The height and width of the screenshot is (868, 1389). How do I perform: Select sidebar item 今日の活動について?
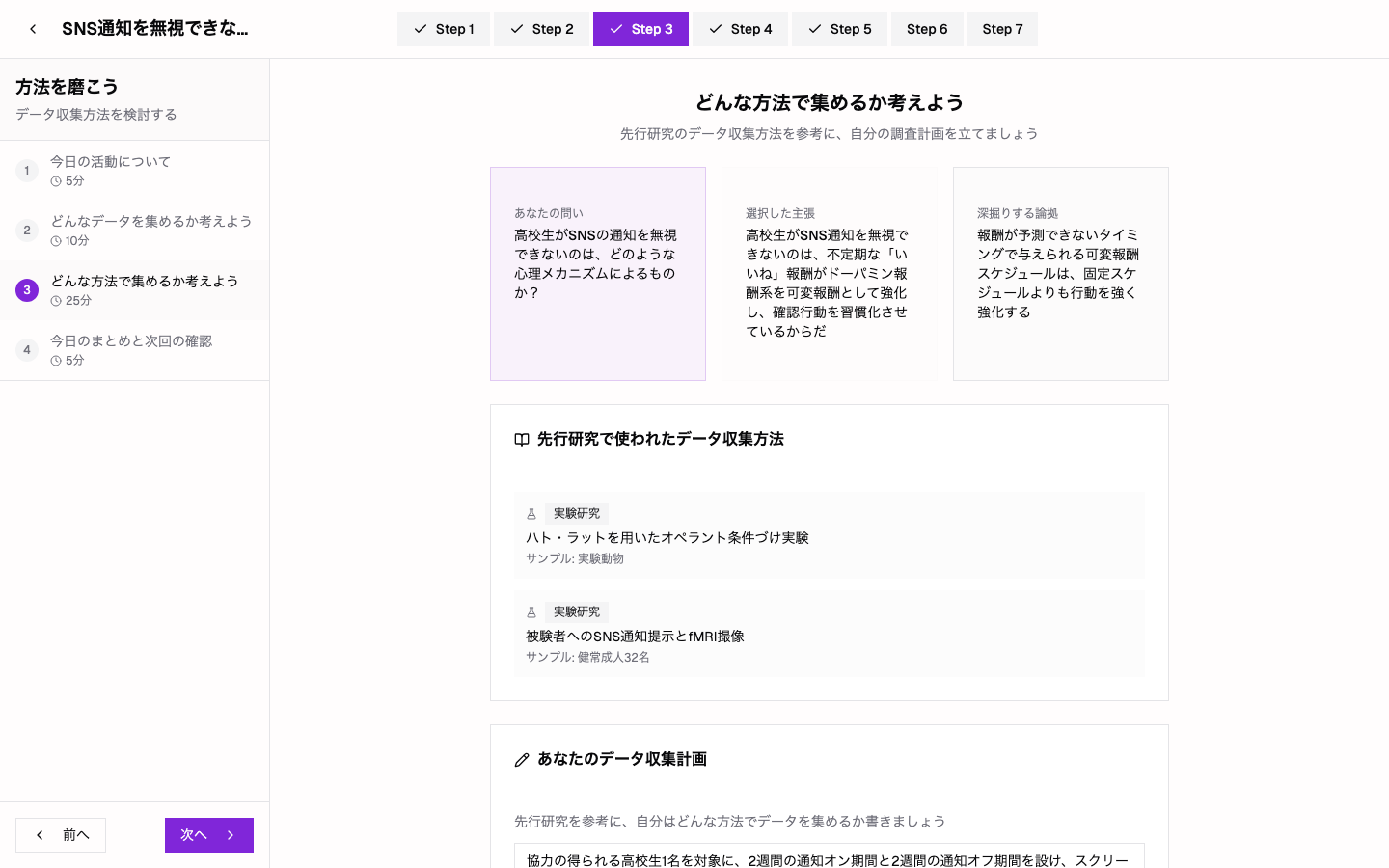pyautogui.click(x=134, y=171)
